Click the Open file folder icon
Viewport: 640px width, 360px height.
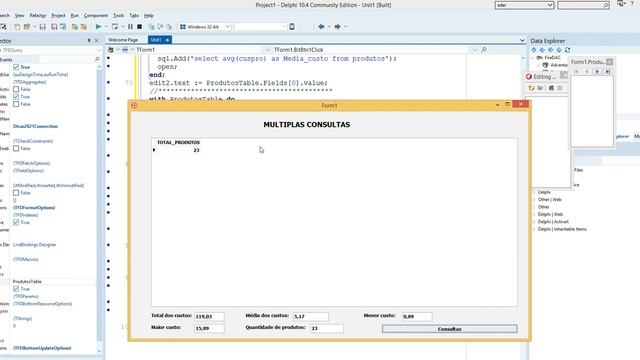pos(27,27)
